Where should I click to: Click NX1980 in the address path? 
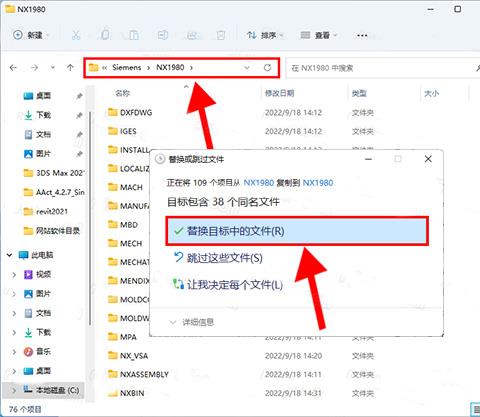point(170,68)
